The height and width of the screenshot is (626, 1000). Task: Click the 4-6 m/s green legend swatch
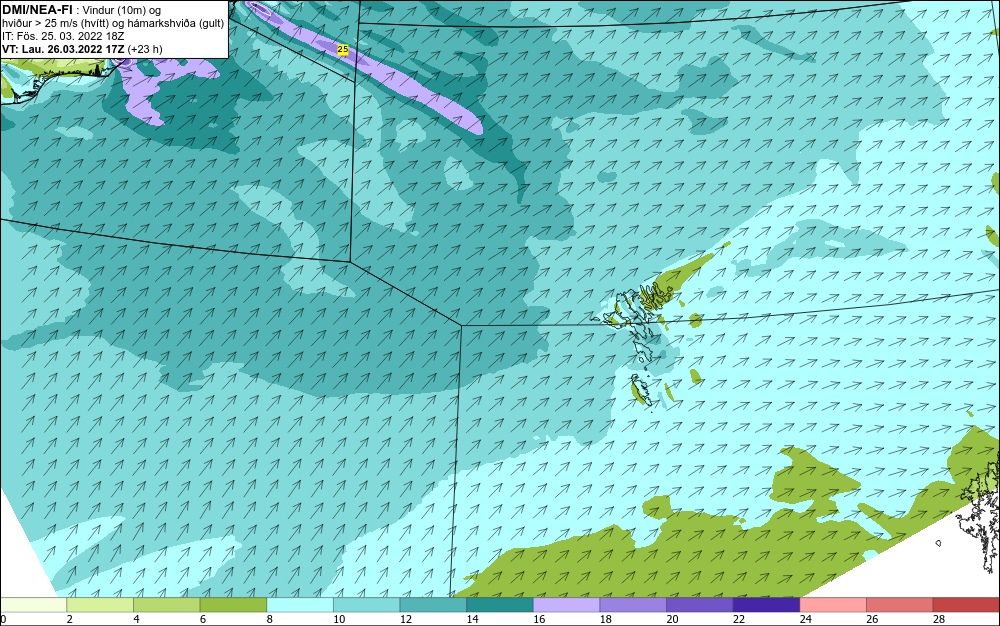click(166, 605)
